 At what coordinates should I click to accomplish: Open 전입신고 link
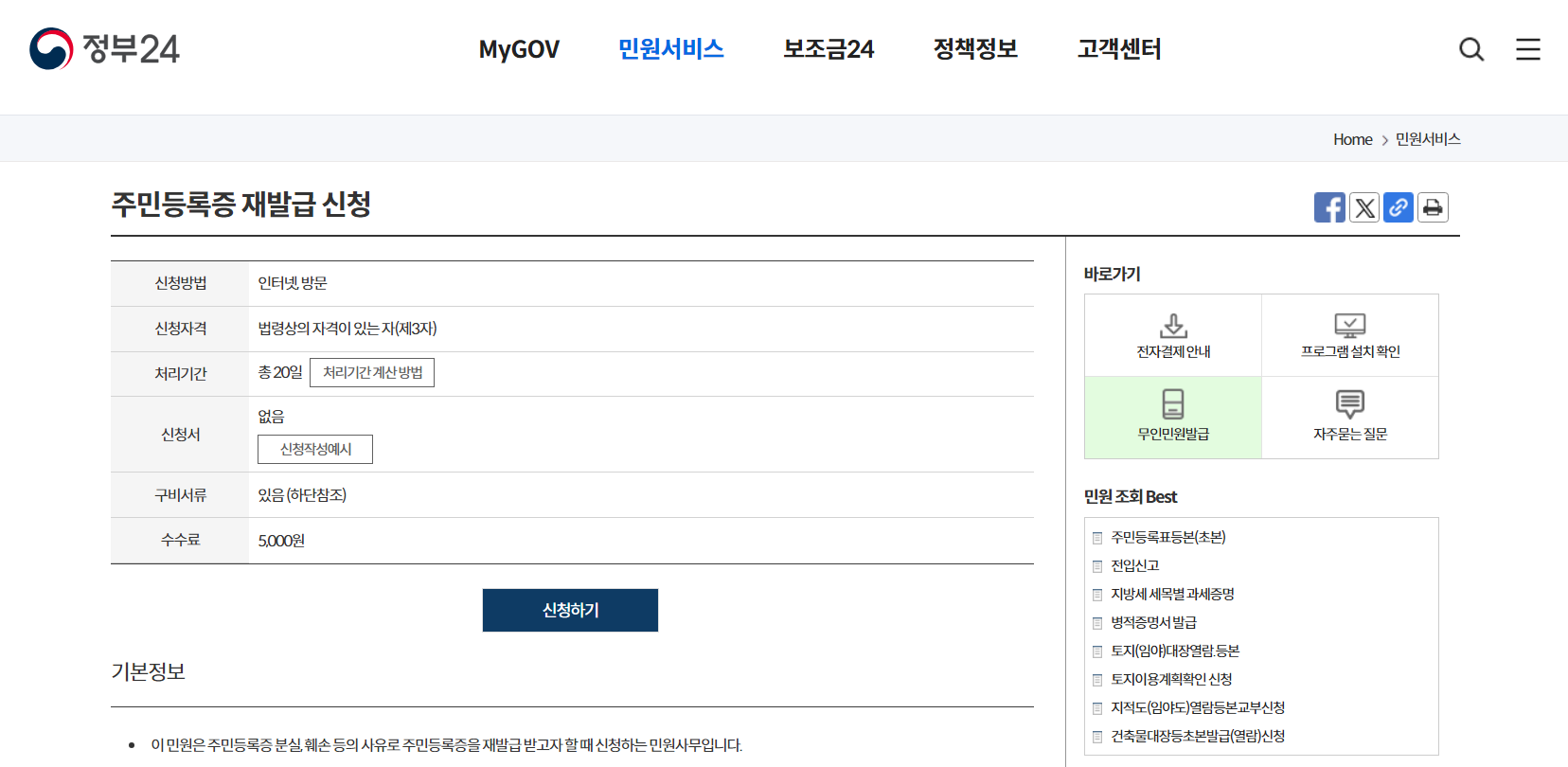(1134, 565)
